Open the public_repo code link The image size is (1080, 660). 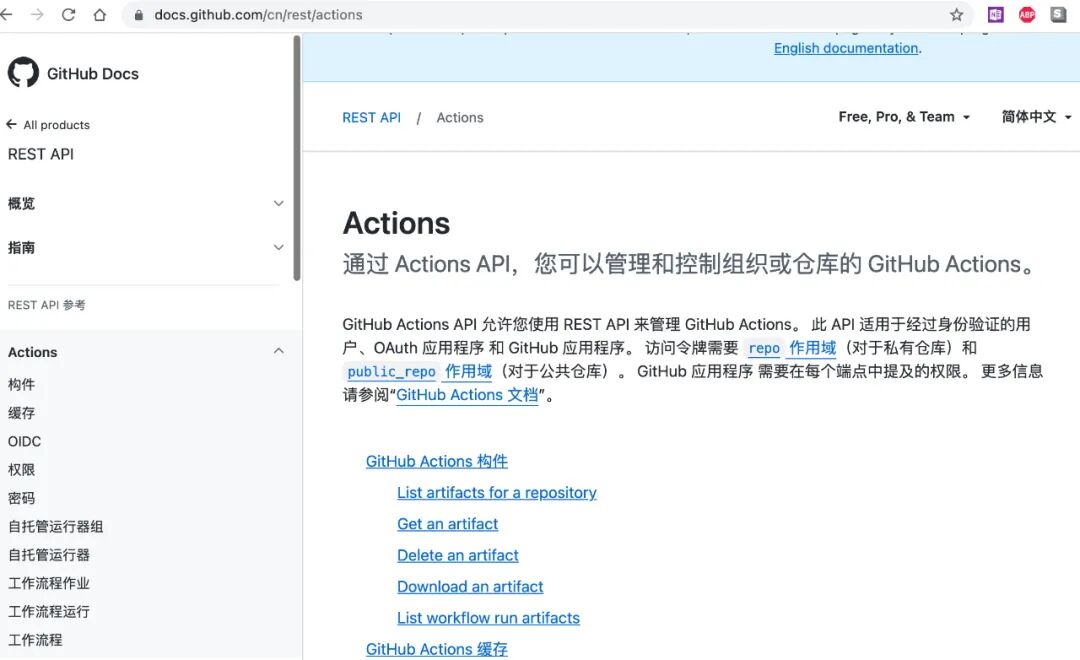(391, 371)
